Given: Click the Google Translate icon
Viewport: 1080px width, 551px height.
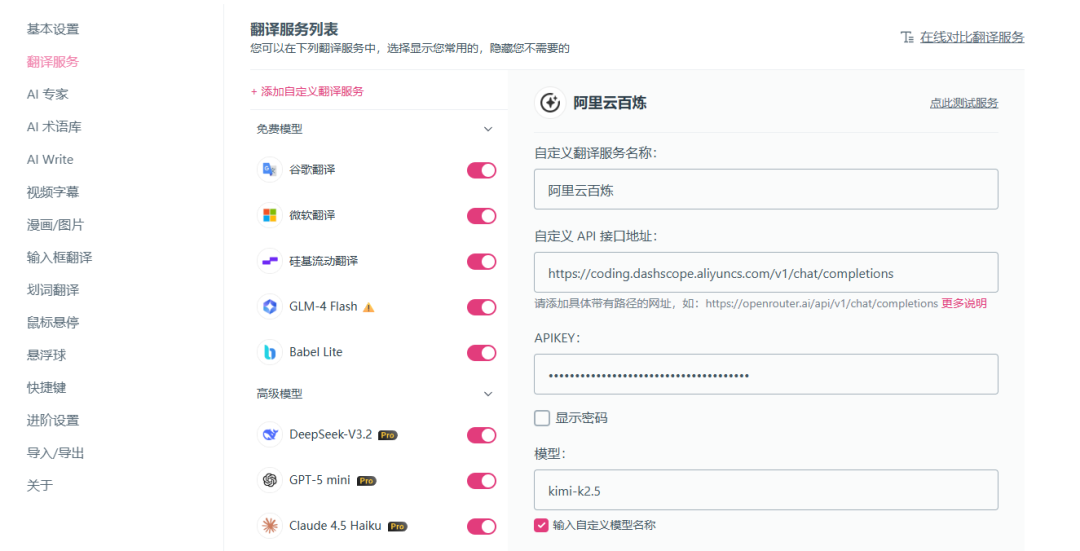Looking at the screenshot, I should click(x=269, y=170).
